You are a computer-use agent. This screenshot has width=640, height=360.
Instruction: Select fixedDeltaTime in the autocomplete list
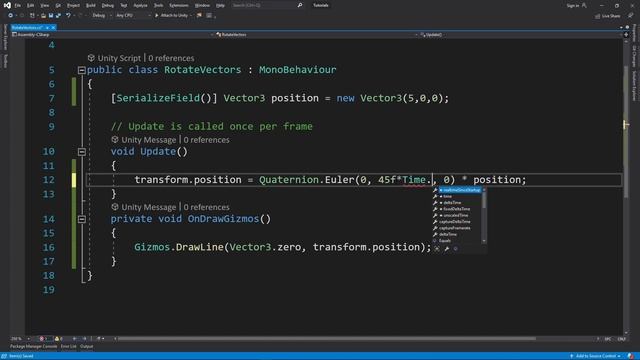[457, 209]
